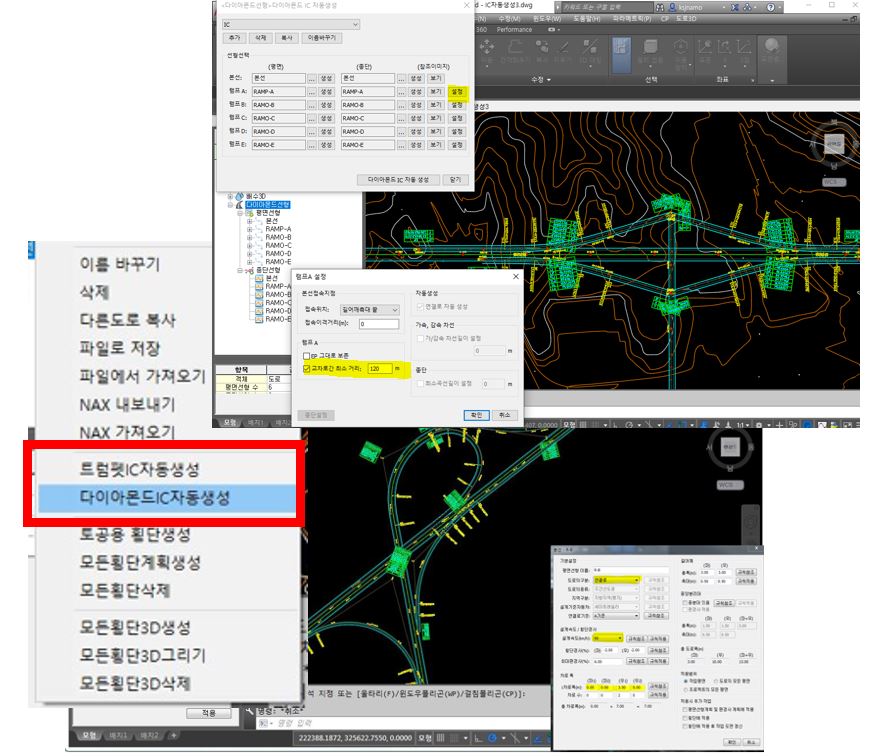
Task: Click the keyword search box in title bar
Action: click(606, 7)
